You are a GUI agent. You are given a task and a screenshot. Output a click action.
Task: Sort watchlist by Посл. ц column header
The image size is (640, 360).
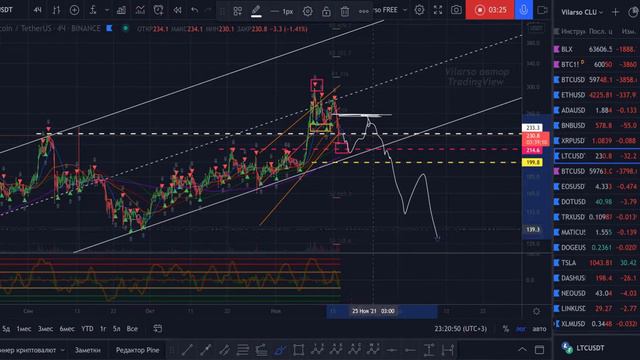(600, 31)
